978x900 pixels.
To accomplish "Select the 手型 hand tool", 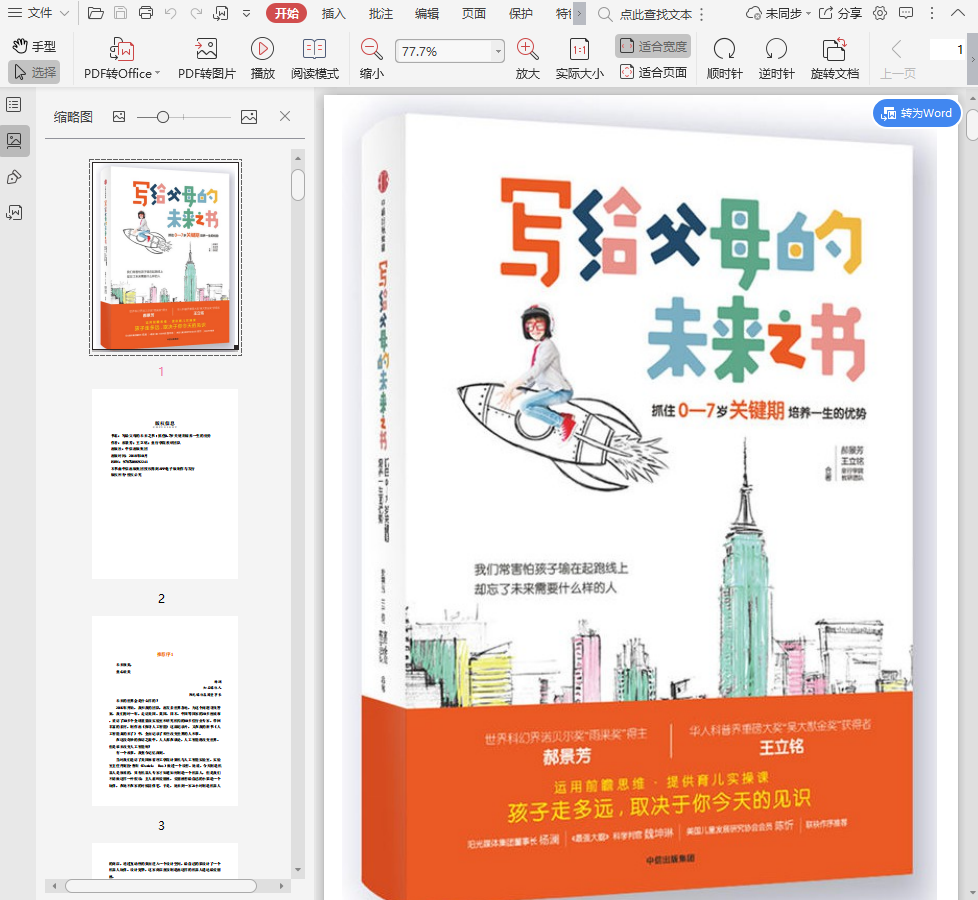I will coord(34,46).
